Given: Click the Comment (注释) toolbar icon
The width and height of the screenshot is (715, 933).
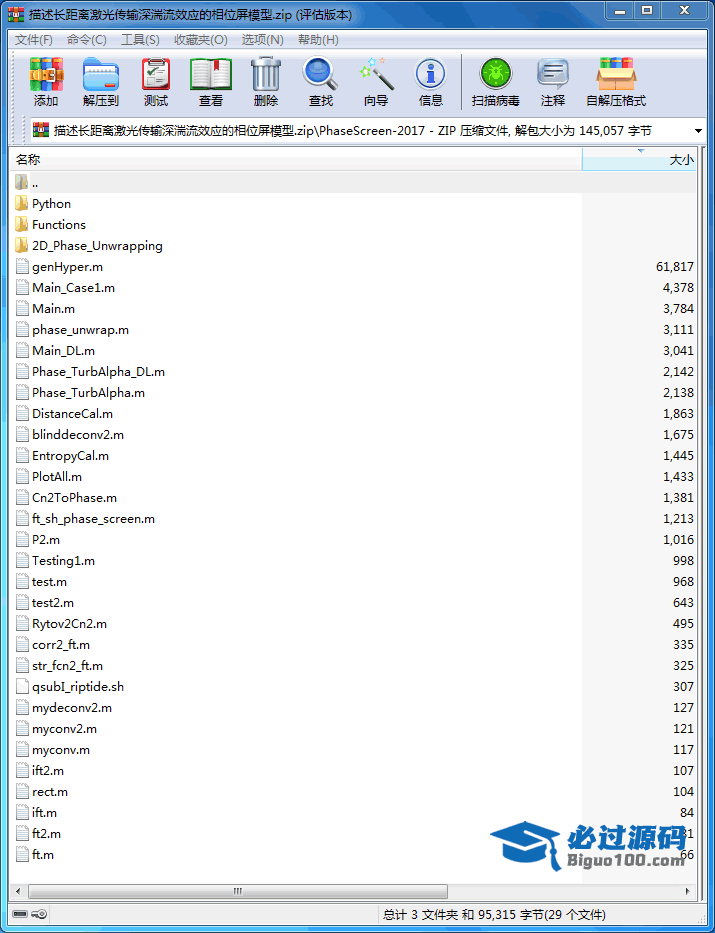Looking at the screenshot, I should pos(553,74).
